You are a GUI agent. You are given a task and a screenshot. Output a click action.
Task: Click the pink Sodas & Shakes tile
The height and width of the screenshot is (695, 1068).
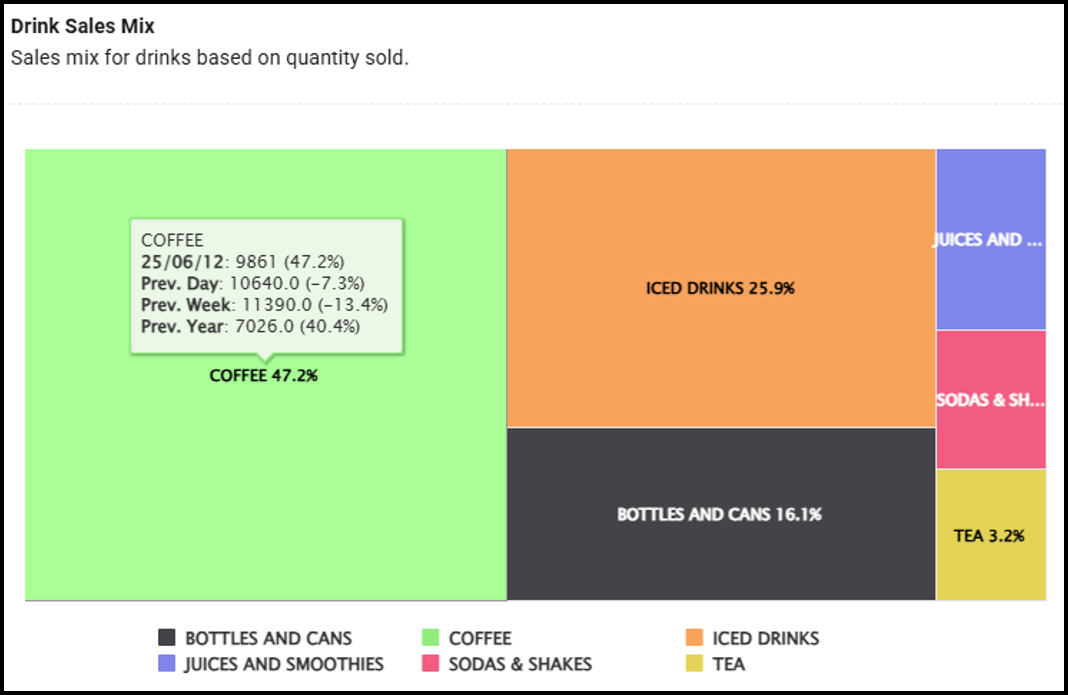991,400
